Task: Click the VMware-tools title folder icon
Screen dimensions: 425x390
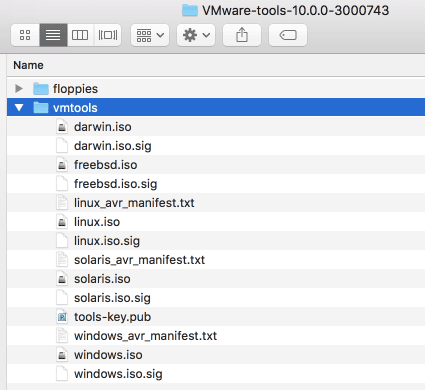Action: pos(190,10)
